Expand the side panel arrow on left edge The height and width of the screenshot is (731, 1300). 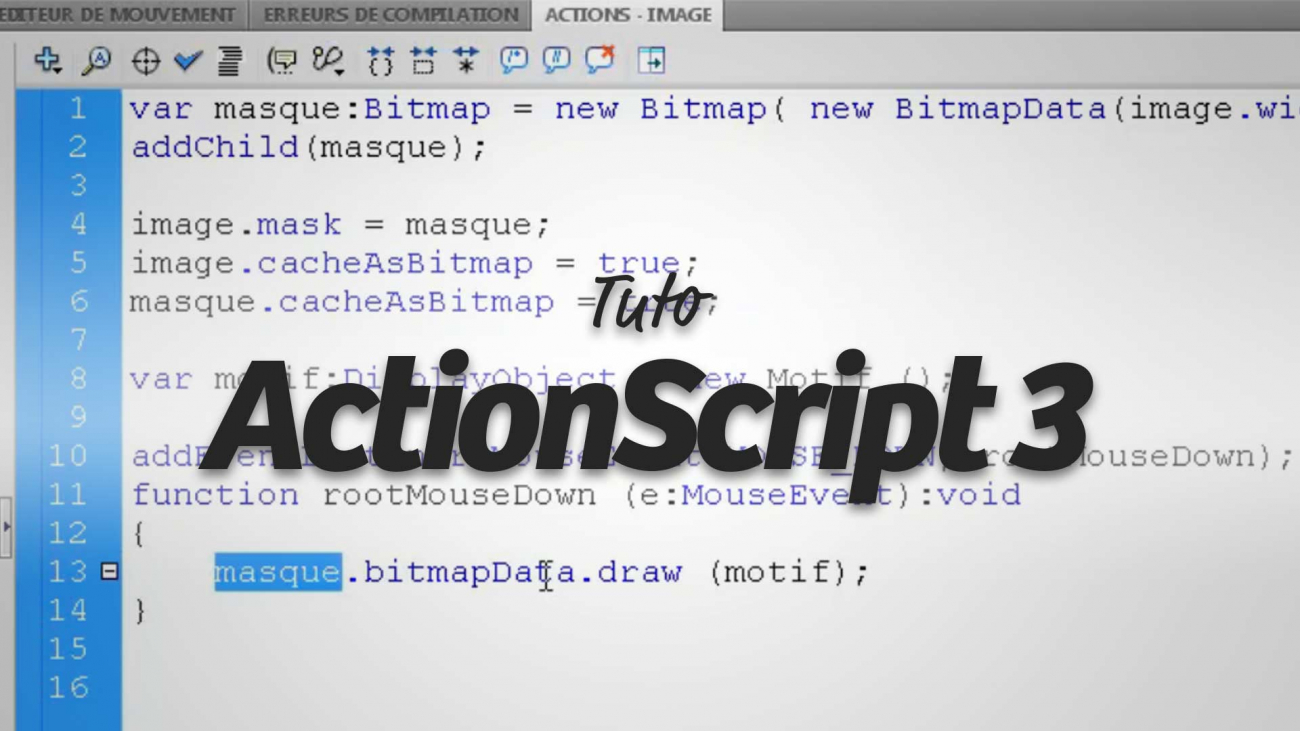pos(7,526)
